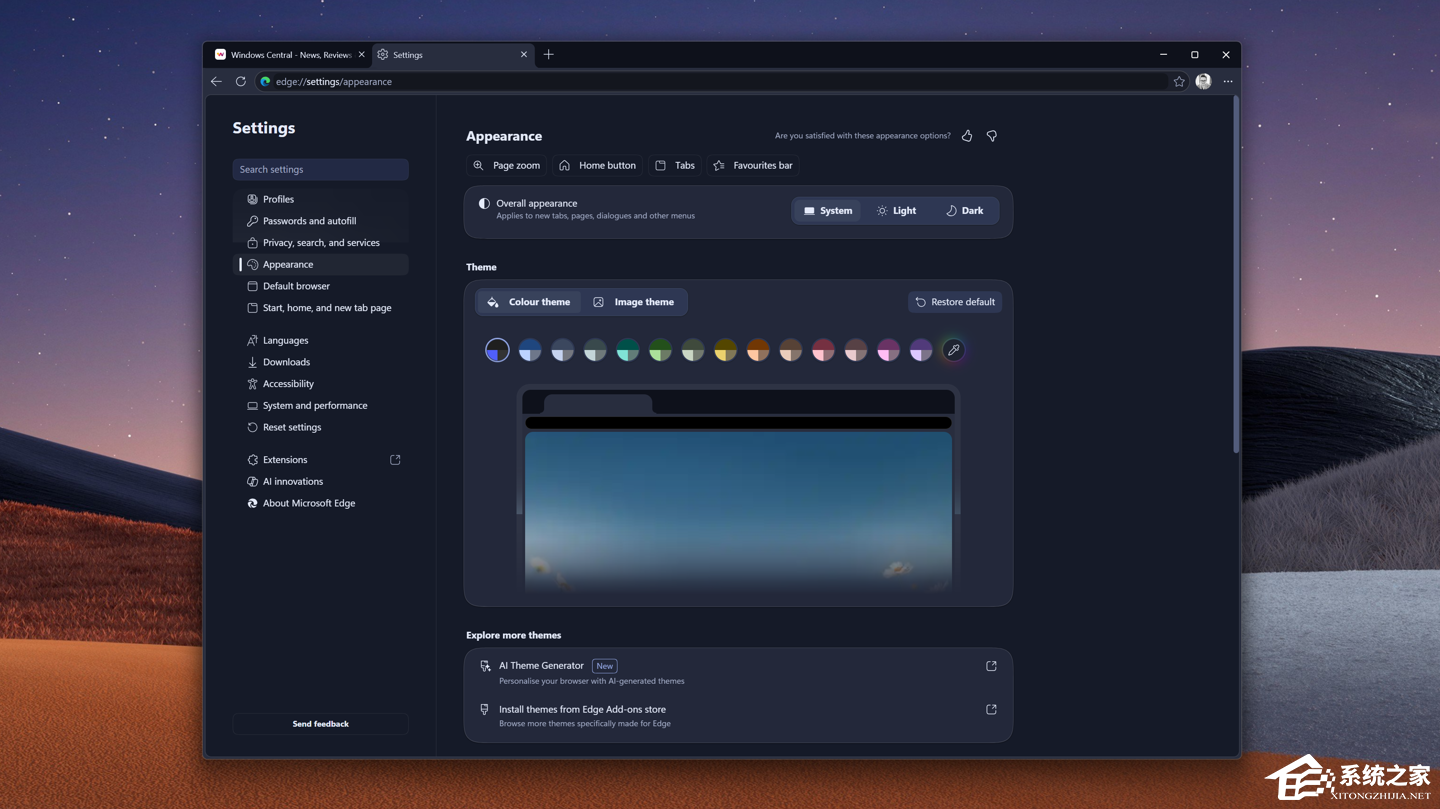Image resolution: width=1440 pixels, height=809 pixels.
Task: Click Restore default theme button
Action: tap(955, 302)
